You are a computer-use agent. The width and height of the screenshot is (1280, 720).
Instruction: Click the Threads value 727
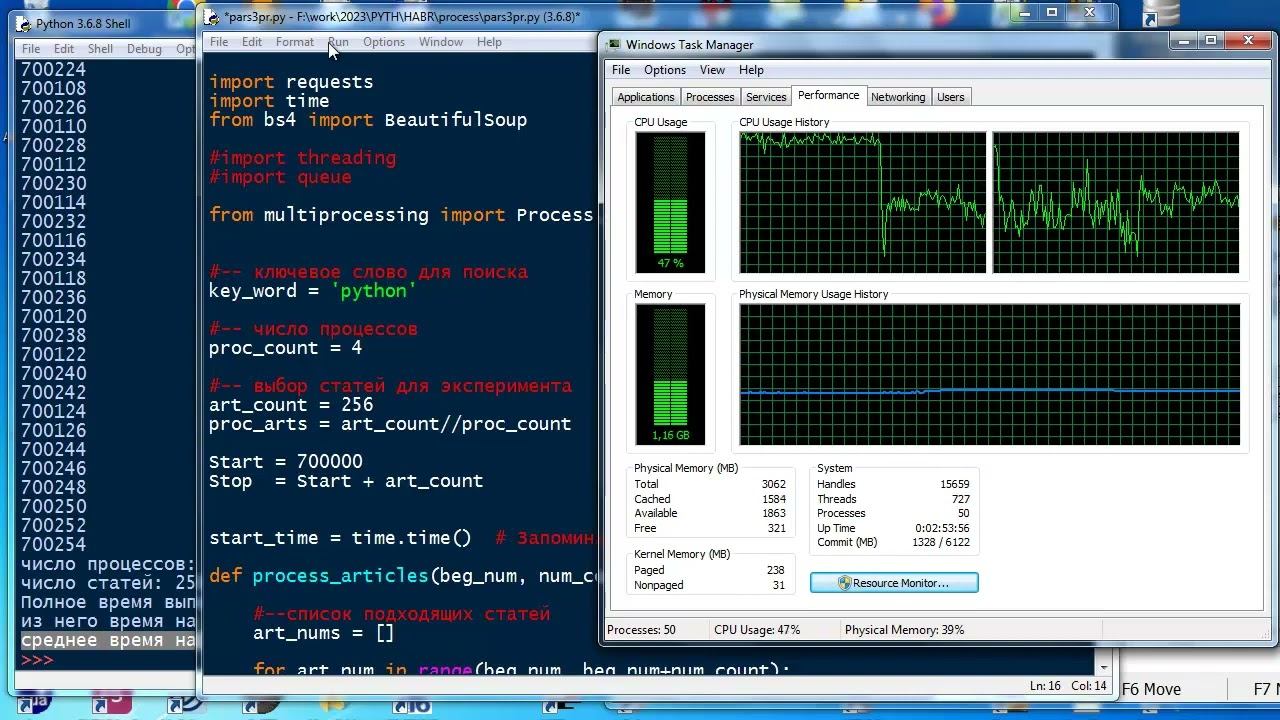[960, 499]
